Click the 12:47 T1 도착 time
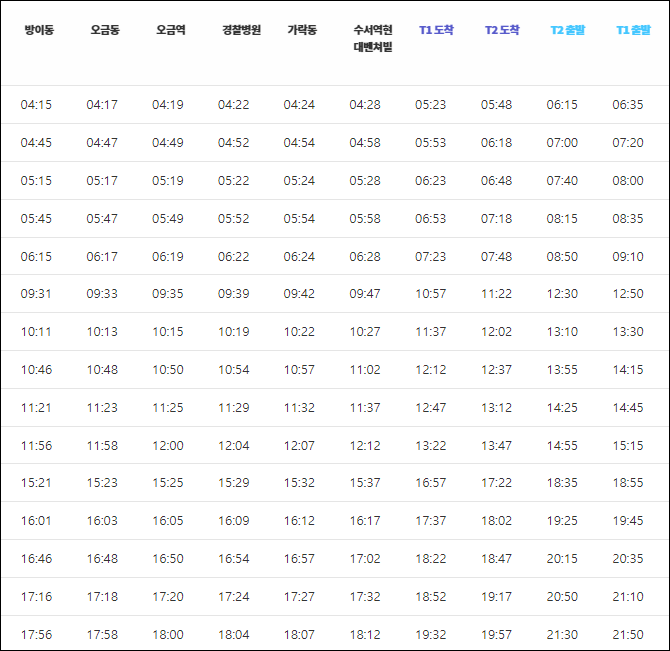670x651 pixels. tap(431, 408)
